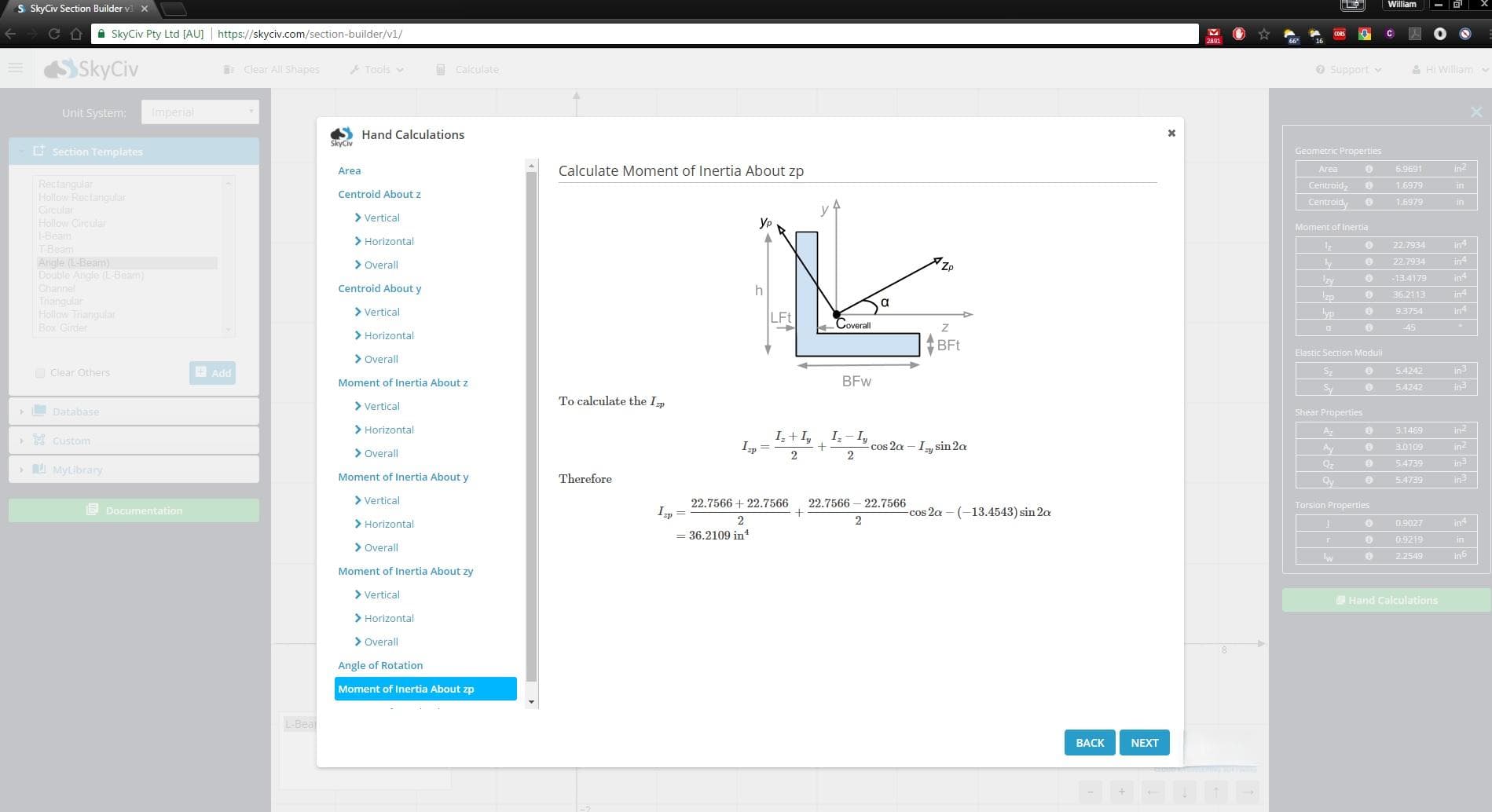Open the Support dropdown
1492x812 pixels.
tap(1348, 69)
